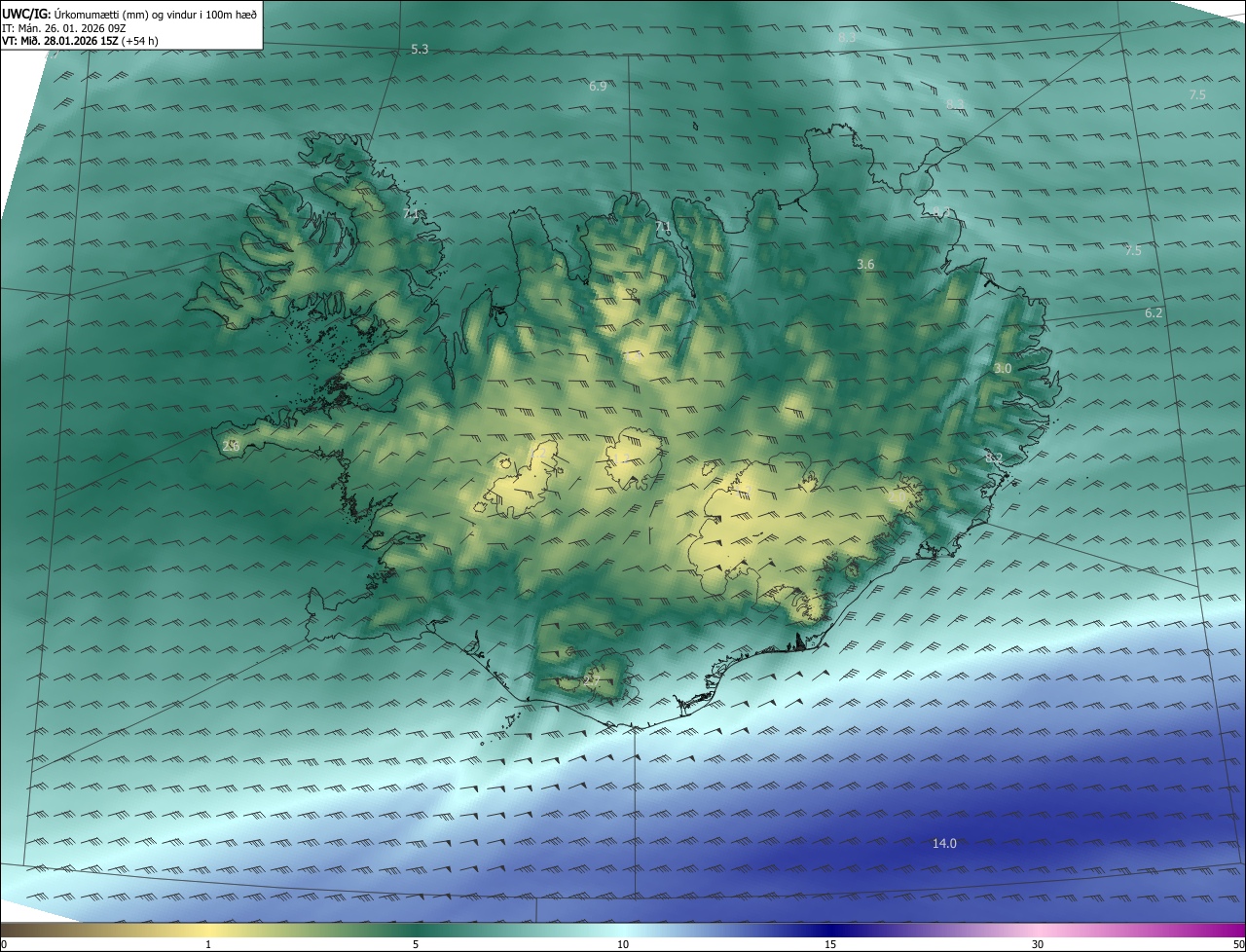Click the 3.0 value label

coord(1003,369)
